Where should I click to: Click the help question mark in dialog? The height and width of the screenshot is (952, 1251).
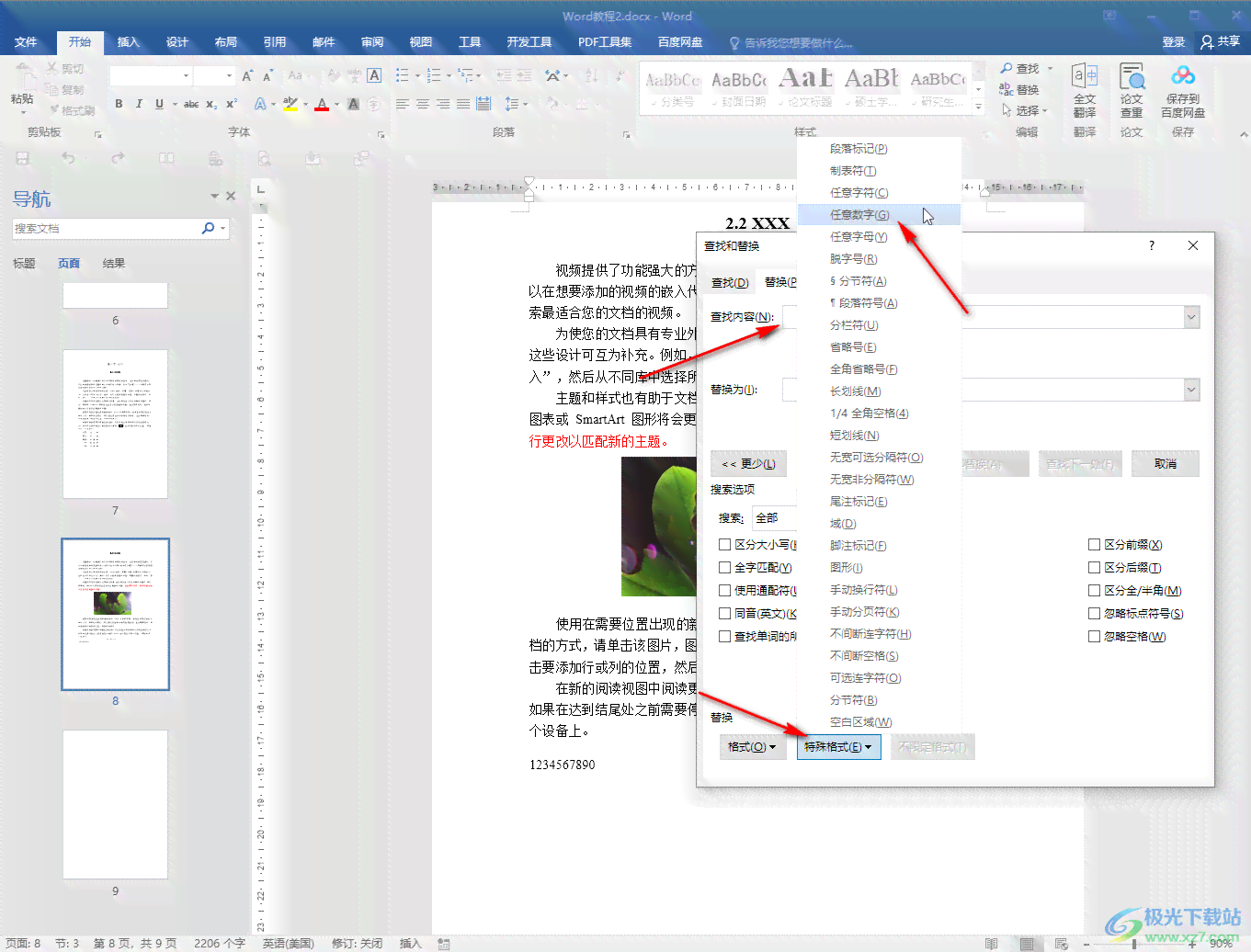1152,245
